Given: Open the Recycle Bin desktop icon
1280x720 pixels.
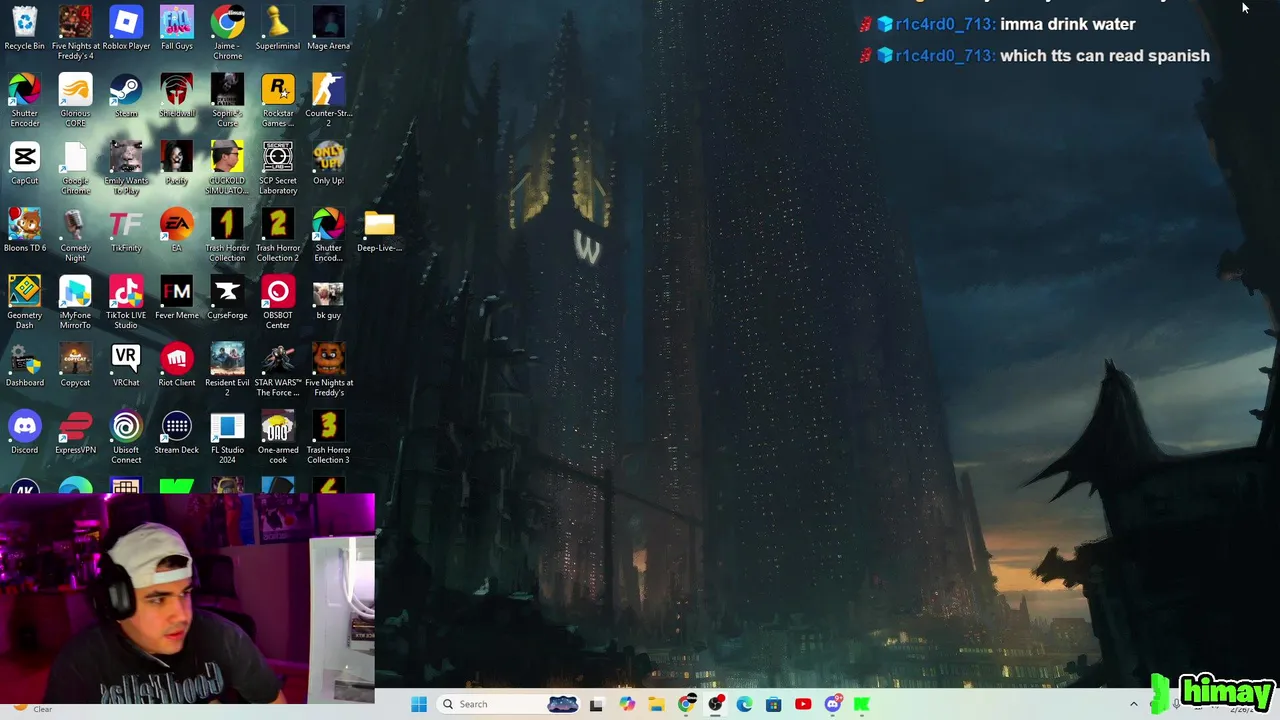Looking at the screenshot, I should pyautogui.click(x=24, y=28).
